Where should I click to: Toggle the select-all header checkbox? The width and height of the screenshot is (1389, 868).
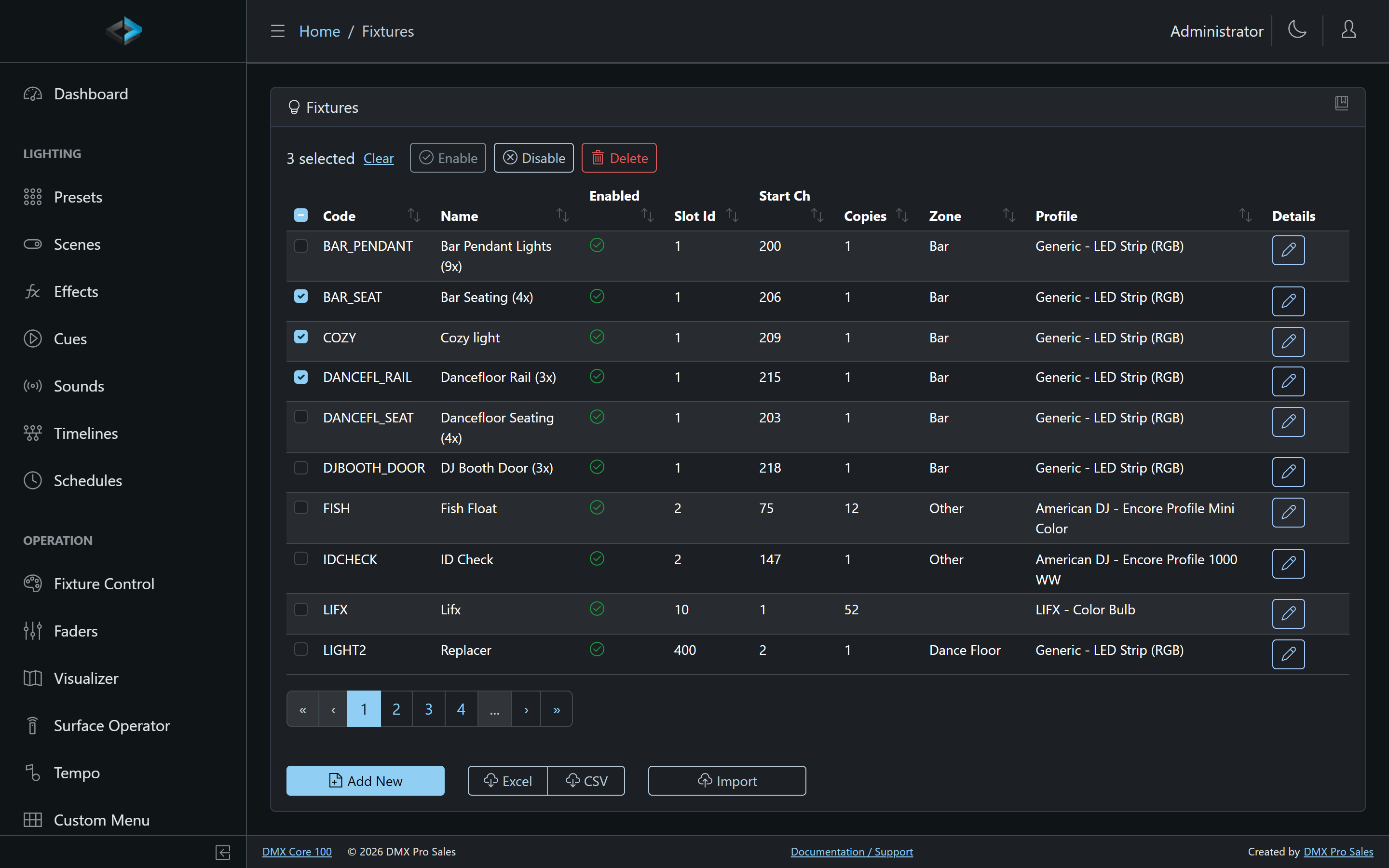click(301, 215)
